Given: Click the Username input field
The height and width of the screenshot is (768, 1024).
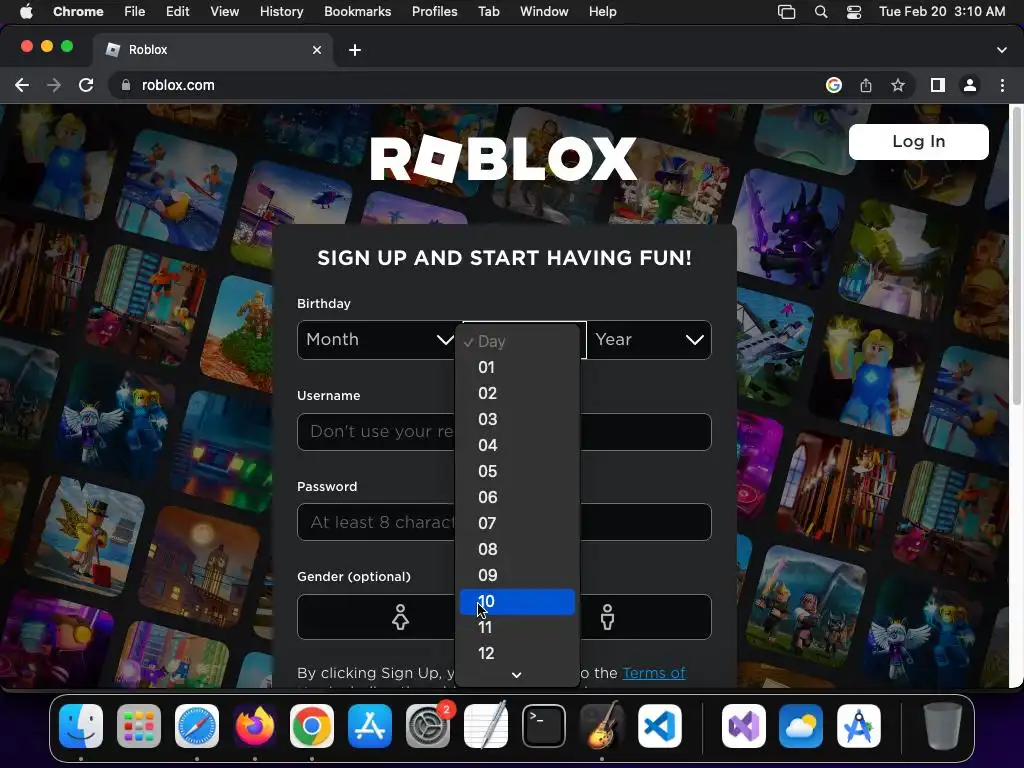Looking at the screenshot, I should point(504,432).
